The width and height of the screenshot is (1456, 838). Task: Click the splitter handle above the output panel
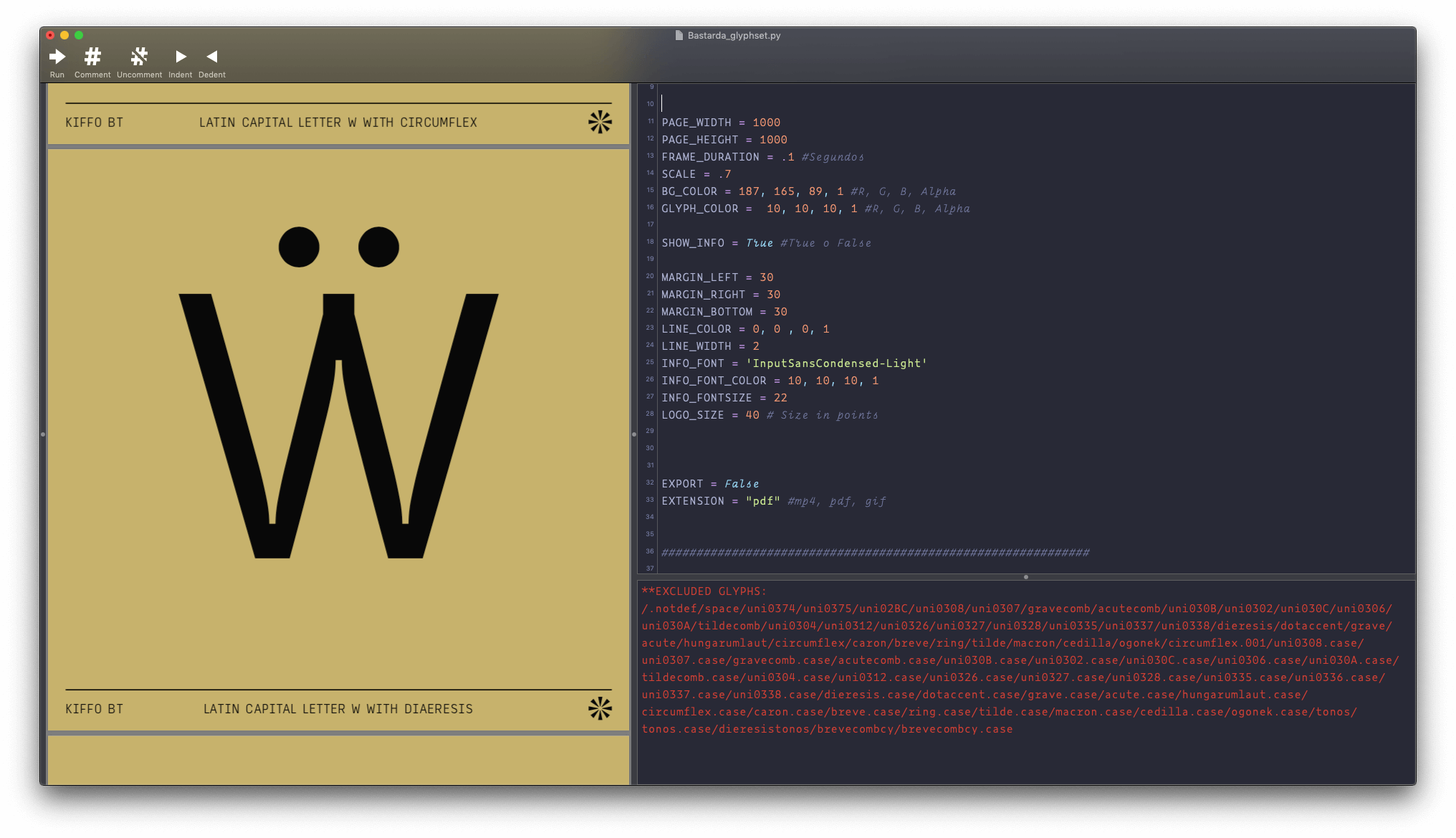(1026, 577)
